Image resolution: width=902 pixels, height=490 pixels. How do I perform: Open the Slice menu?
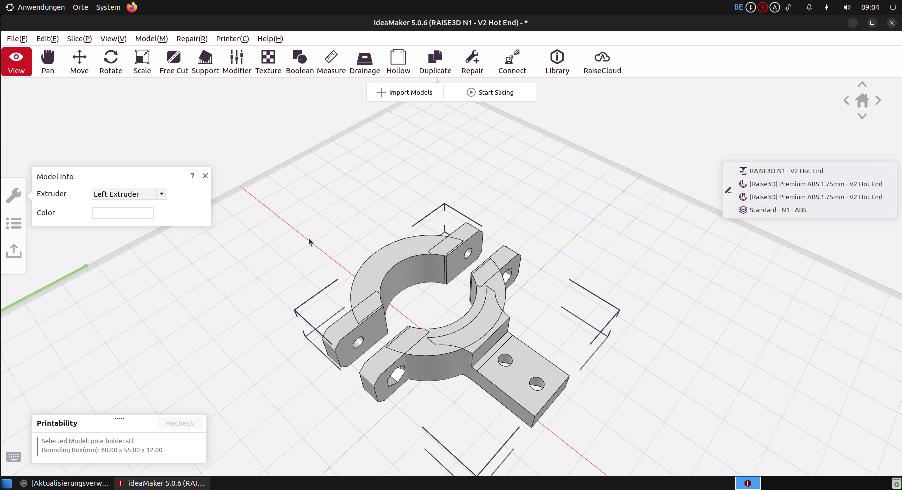tap(79, 39)
